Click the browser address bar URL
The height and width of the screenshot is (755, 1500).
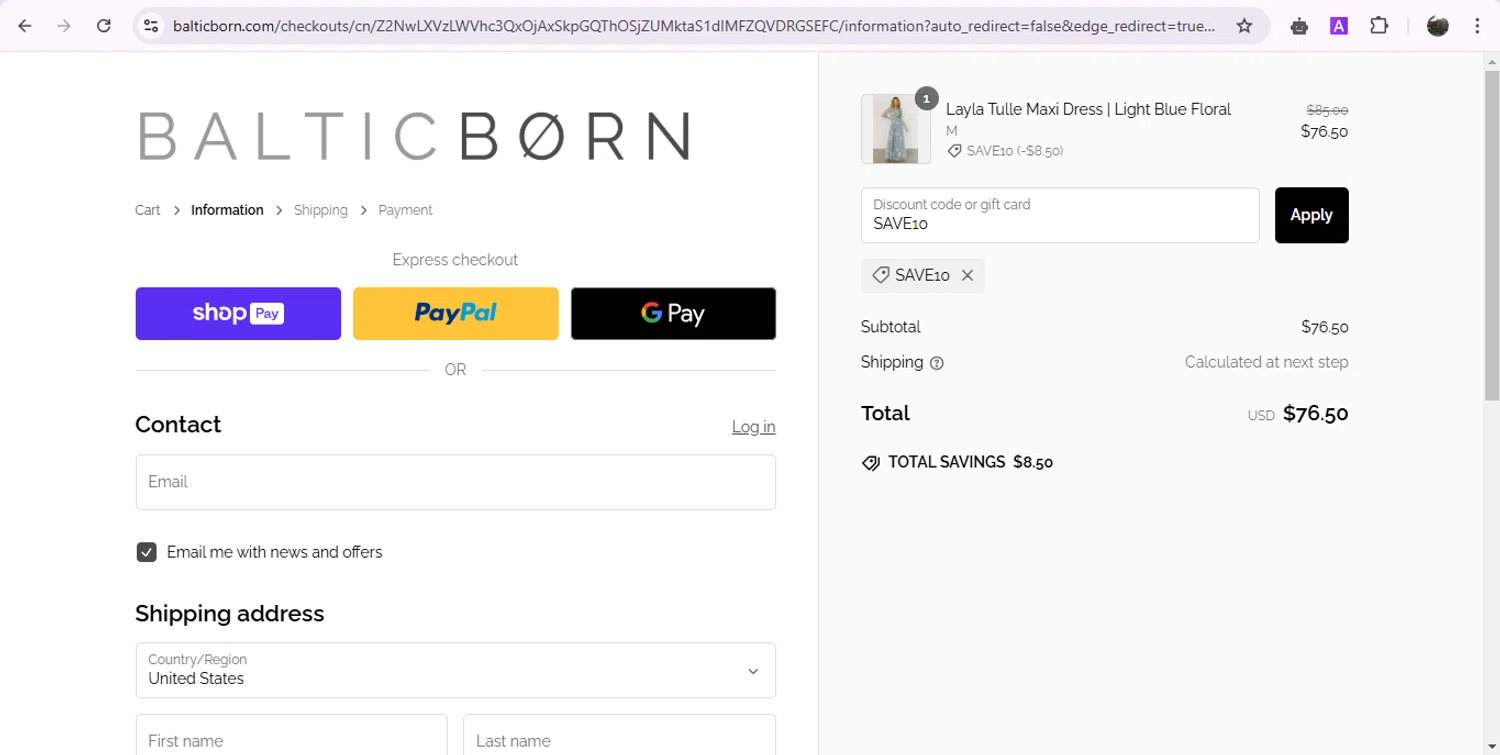(x=694, y=26)
